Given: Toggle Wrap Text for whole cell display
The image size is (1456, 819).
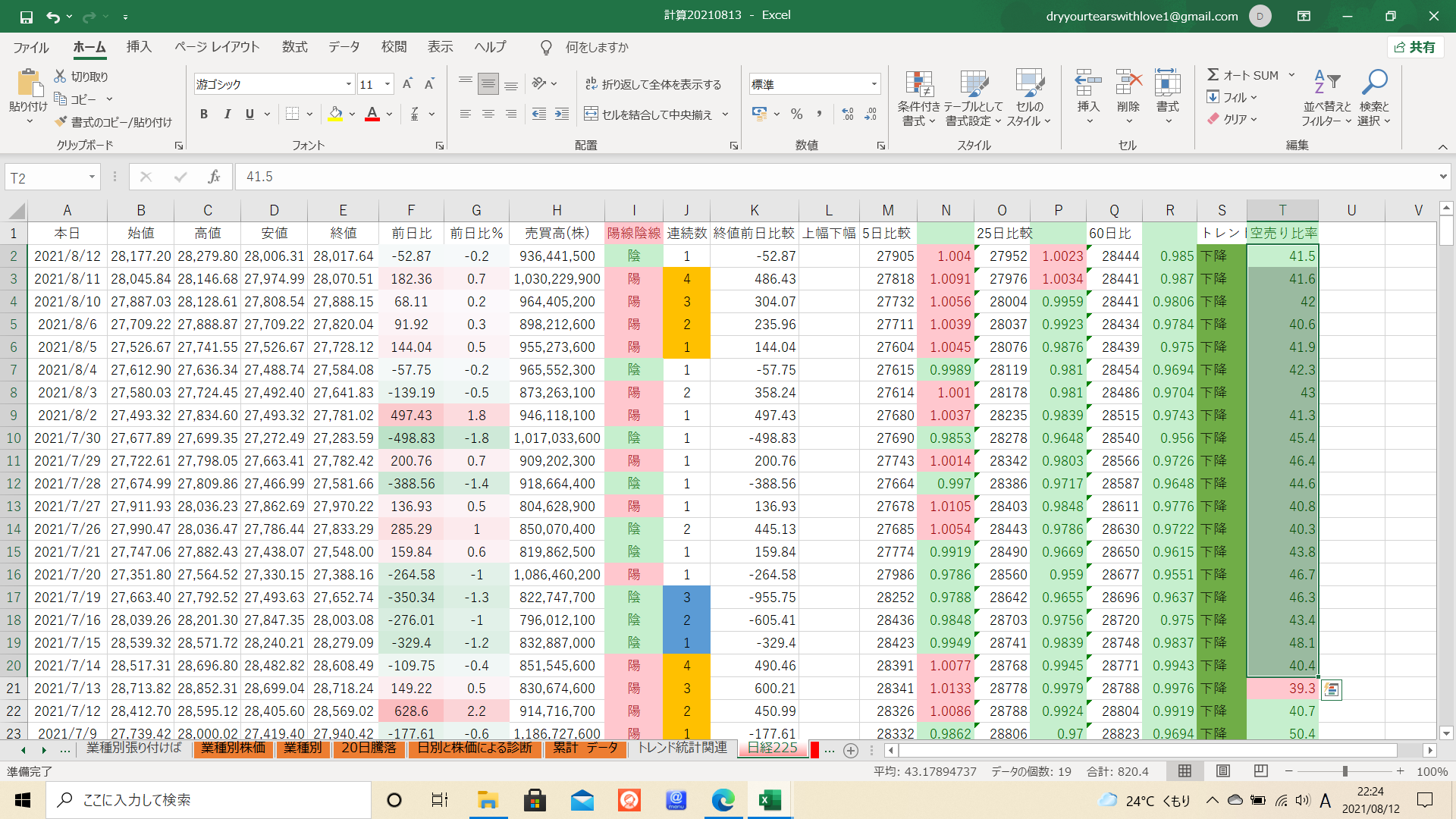Looking at the screenshot, I should [x=653, y=84].
